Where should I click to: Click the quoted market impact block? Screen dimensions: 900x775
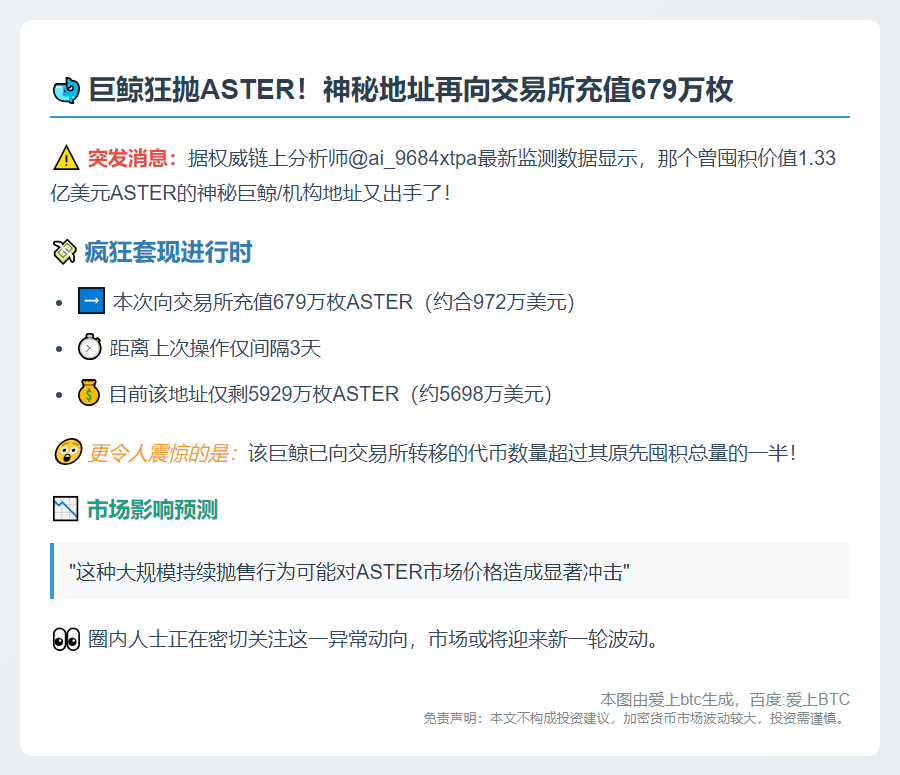tap(450, 571)
